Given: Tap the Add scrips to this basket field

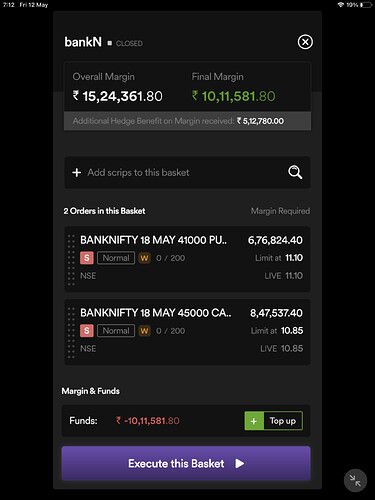Looking at the screenshot, I should pos(187,172).
